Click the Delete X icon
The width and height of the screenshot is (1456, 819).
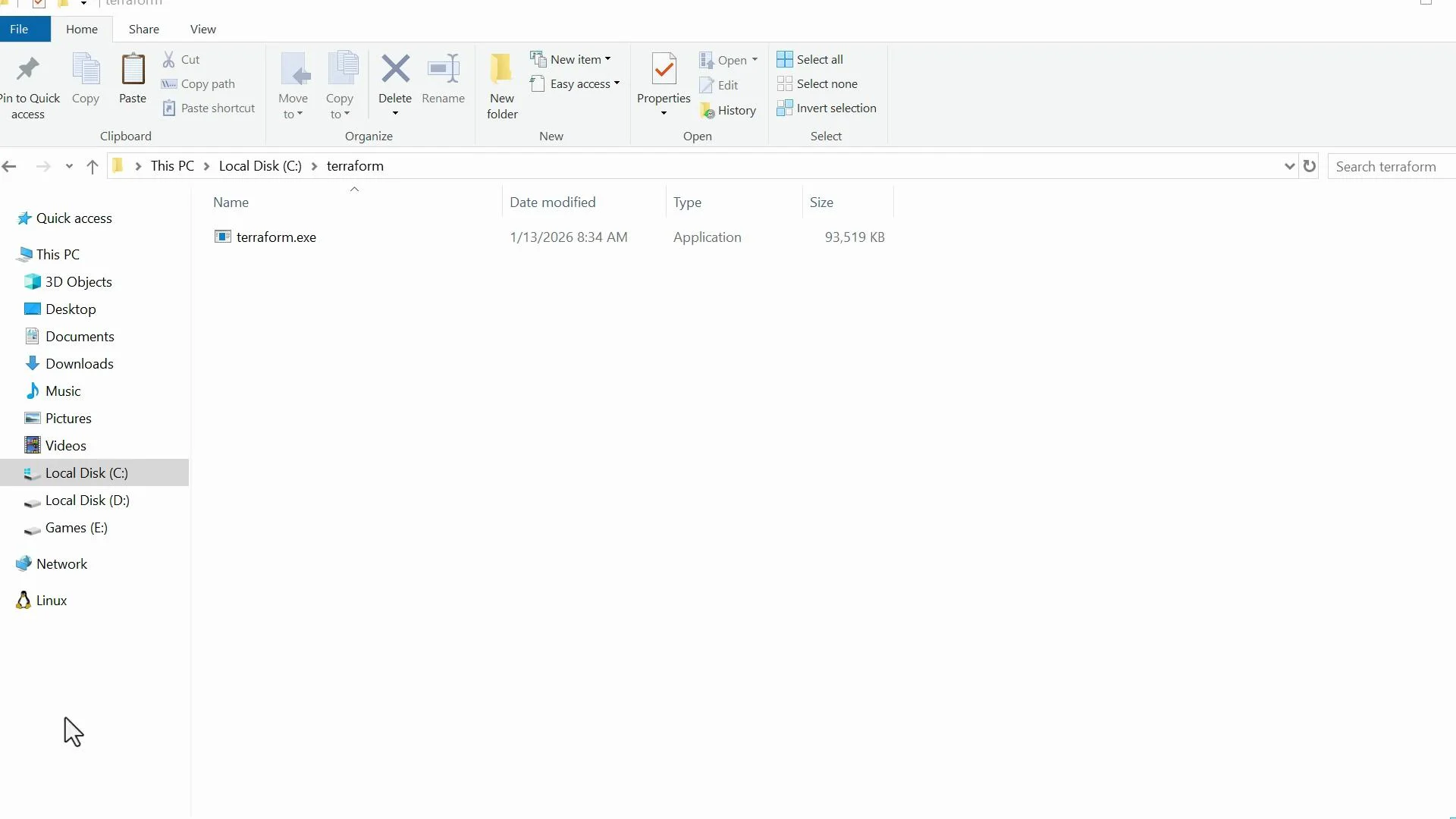tap(395, 69)
